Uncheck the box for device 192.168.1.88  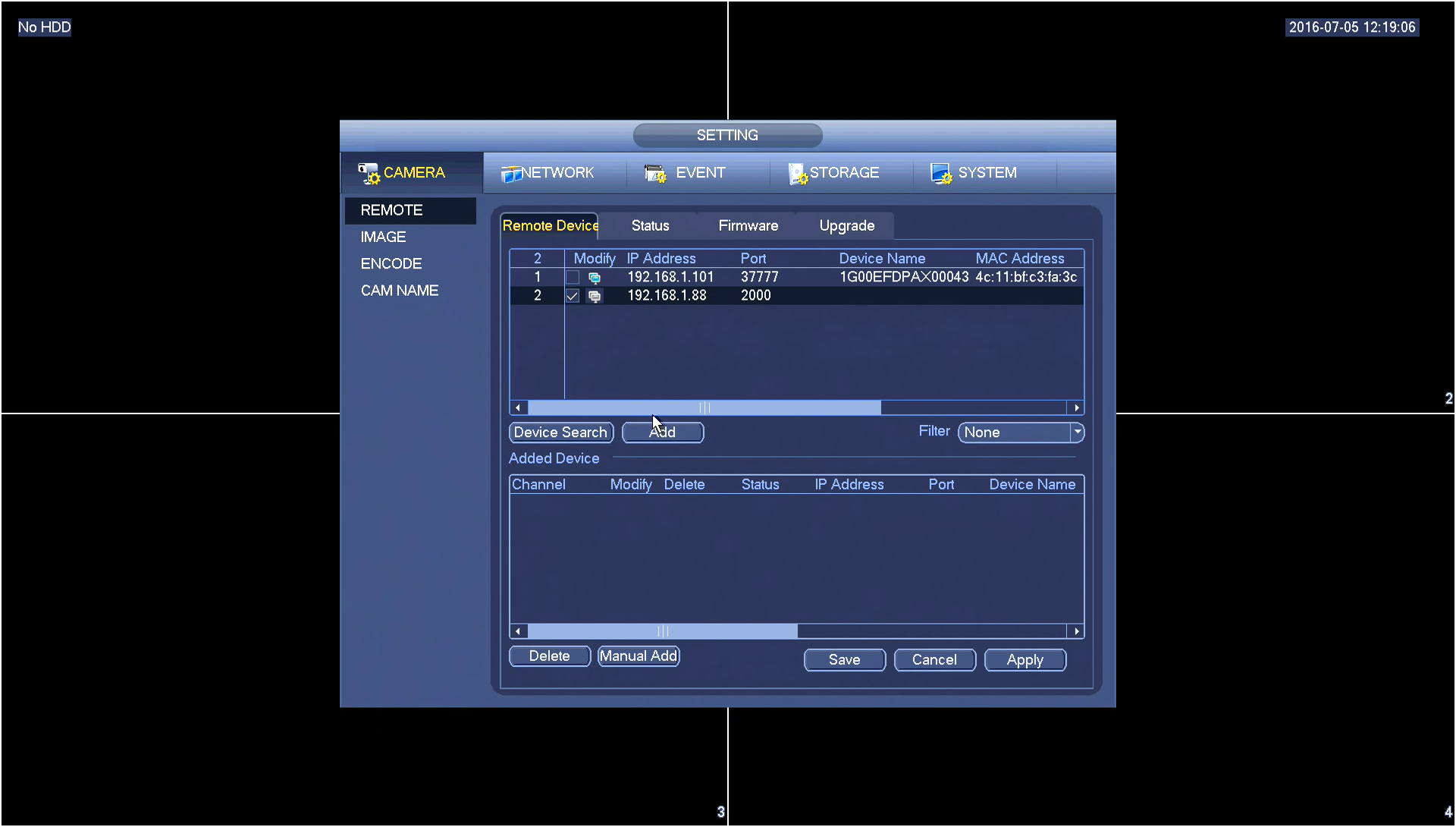[x=573, y=296]
